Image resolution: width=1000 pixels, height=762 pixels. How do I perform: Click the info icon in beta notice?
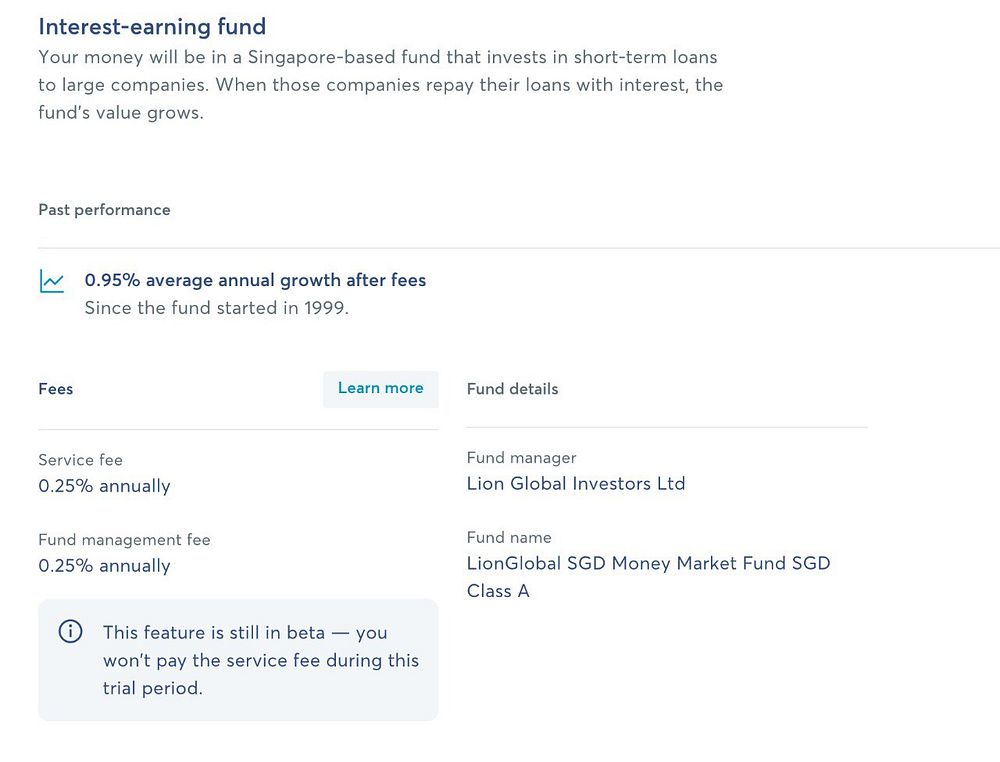point(70,632)
